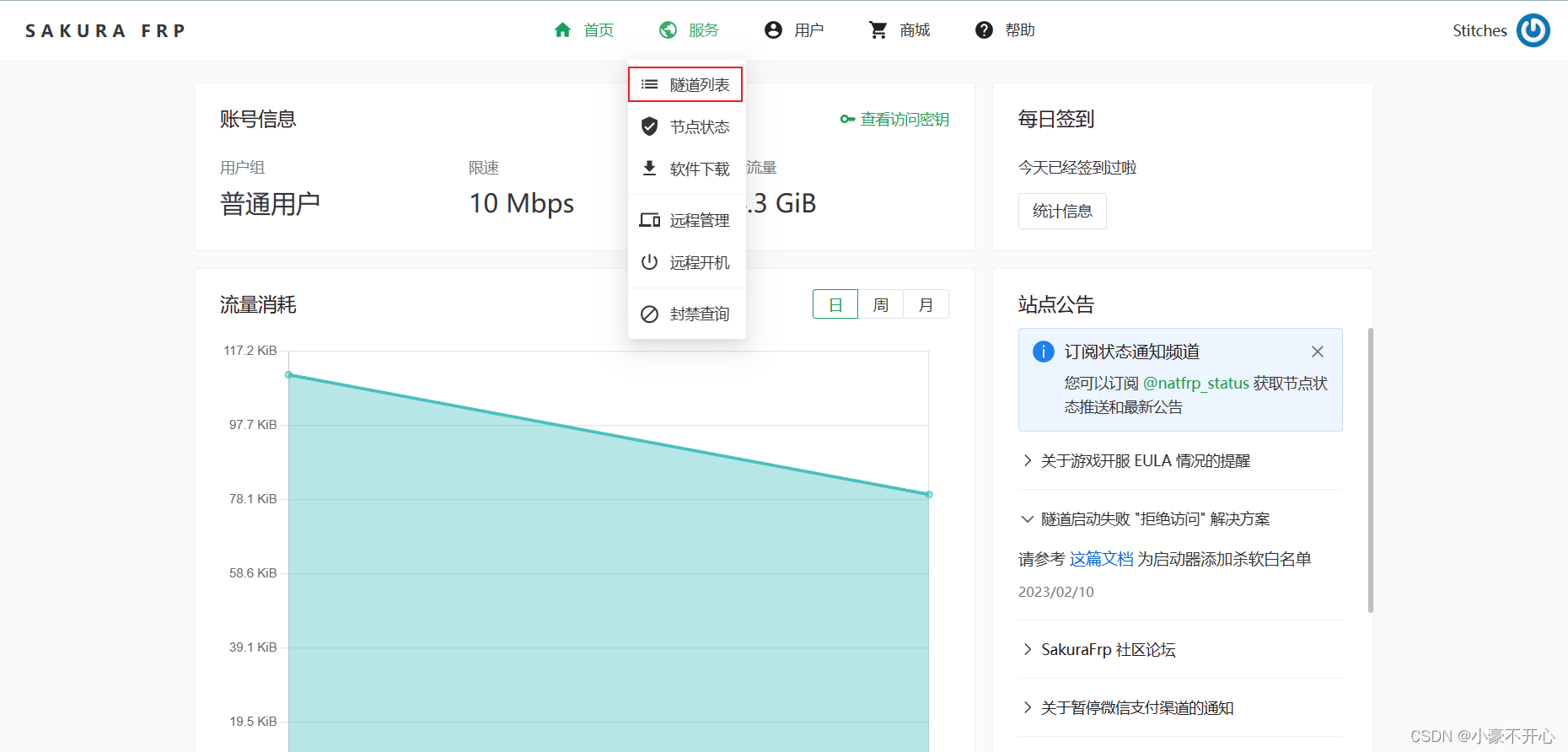Image resolution: width=1568 pixels, height=752 pixels.
Task: Click the devices icon for 远程管理
Action: tap(649, 220)
